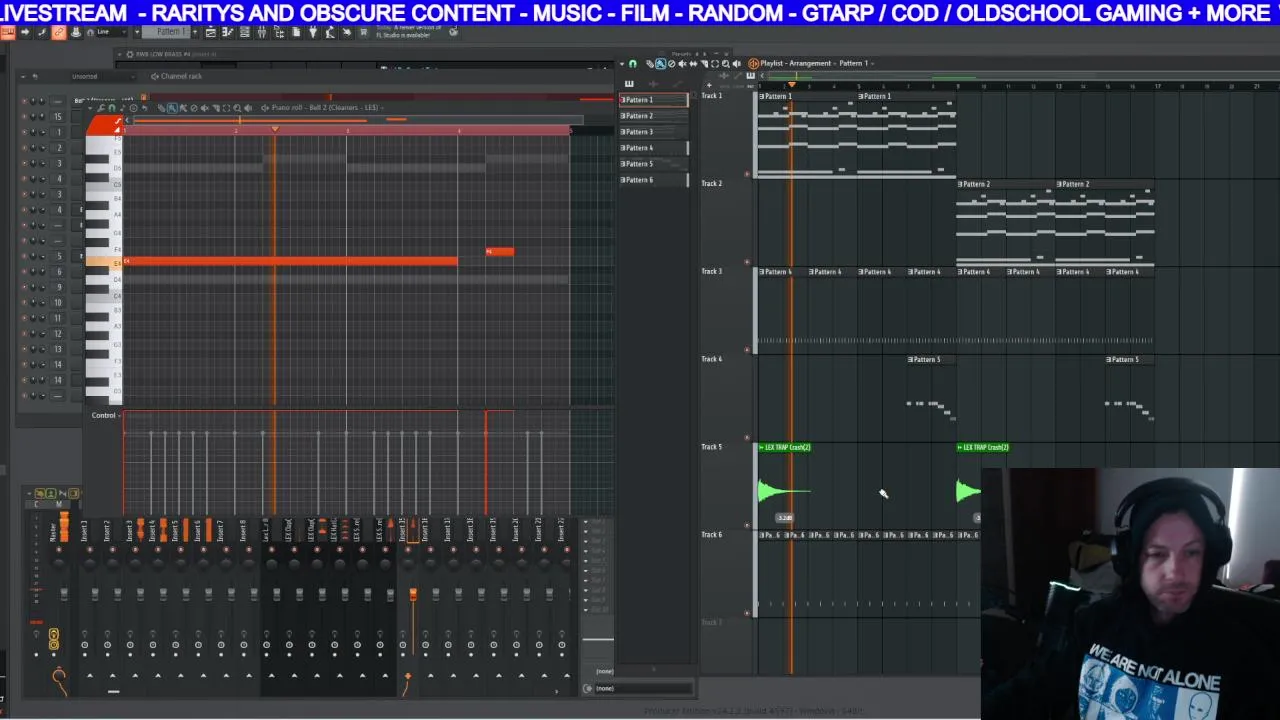Open the browser view from top toolbar
The image size is (1280, 720).
tap(279, 33)
